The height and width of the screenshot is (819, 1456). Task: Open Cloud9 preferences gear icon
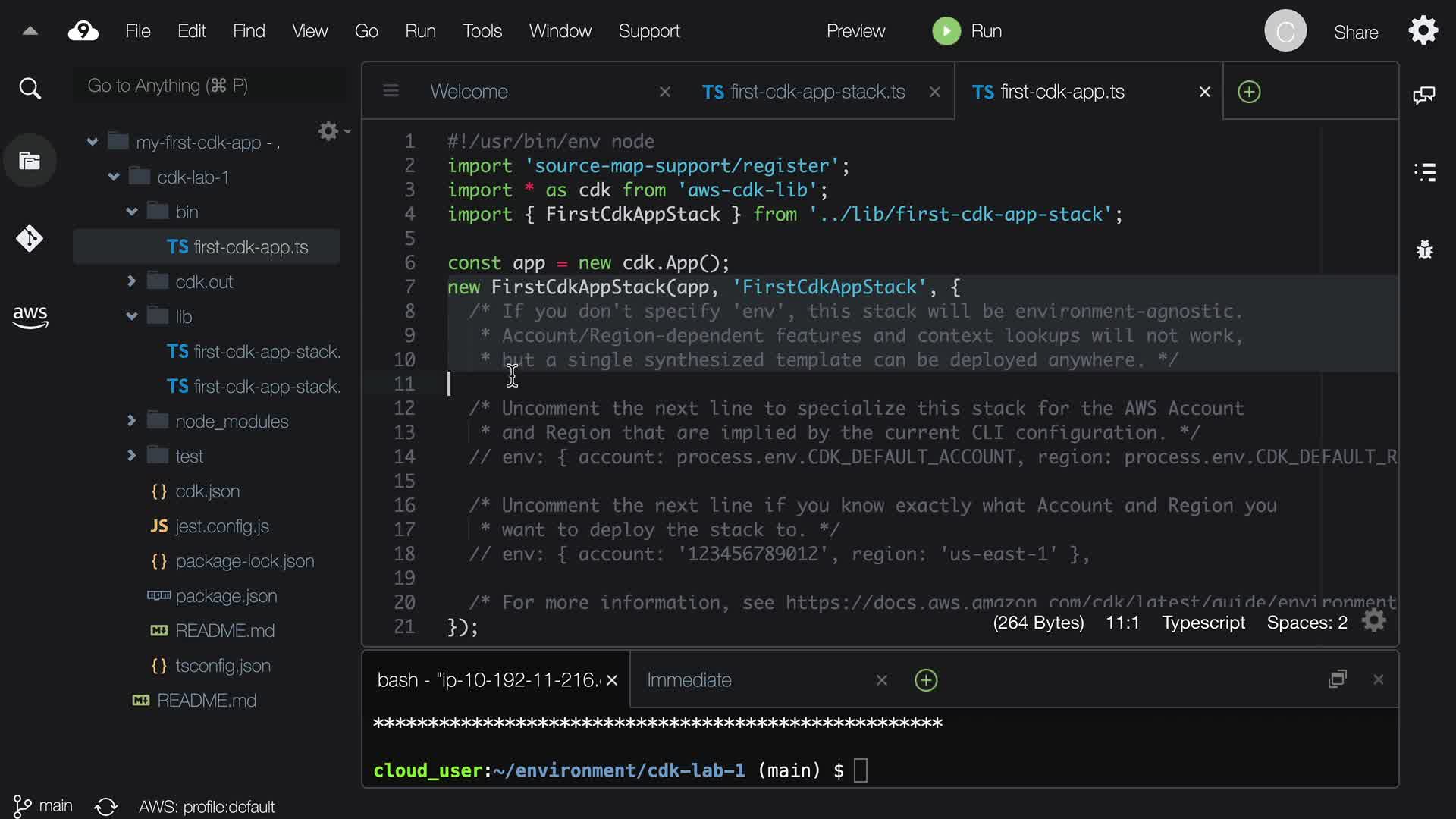(x=1423, y=31)
